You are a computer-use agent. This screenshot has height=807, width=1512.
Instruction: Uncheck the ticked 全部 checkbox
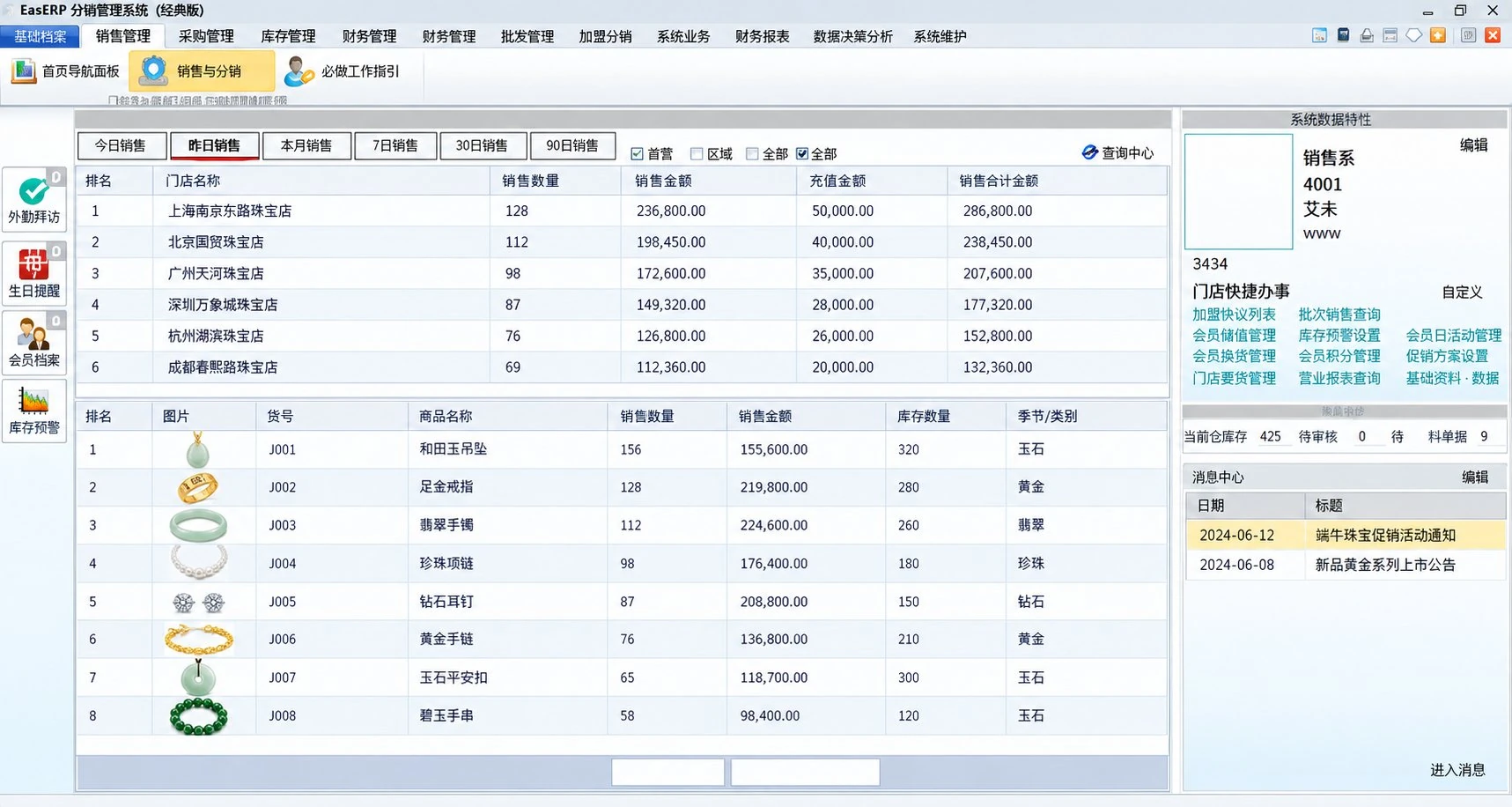pyautogui.click(x=802, y=153)
